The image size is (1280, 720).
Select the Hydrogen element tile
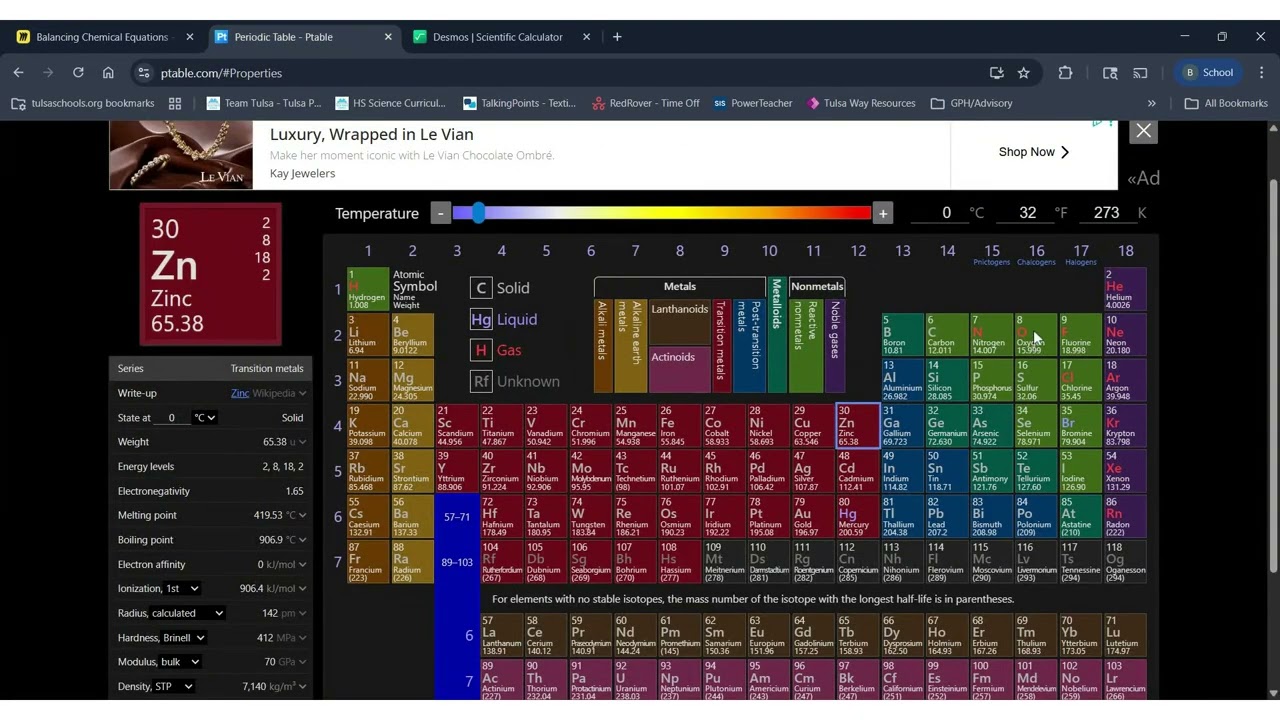pyautogui.click(x=367, y=289)
